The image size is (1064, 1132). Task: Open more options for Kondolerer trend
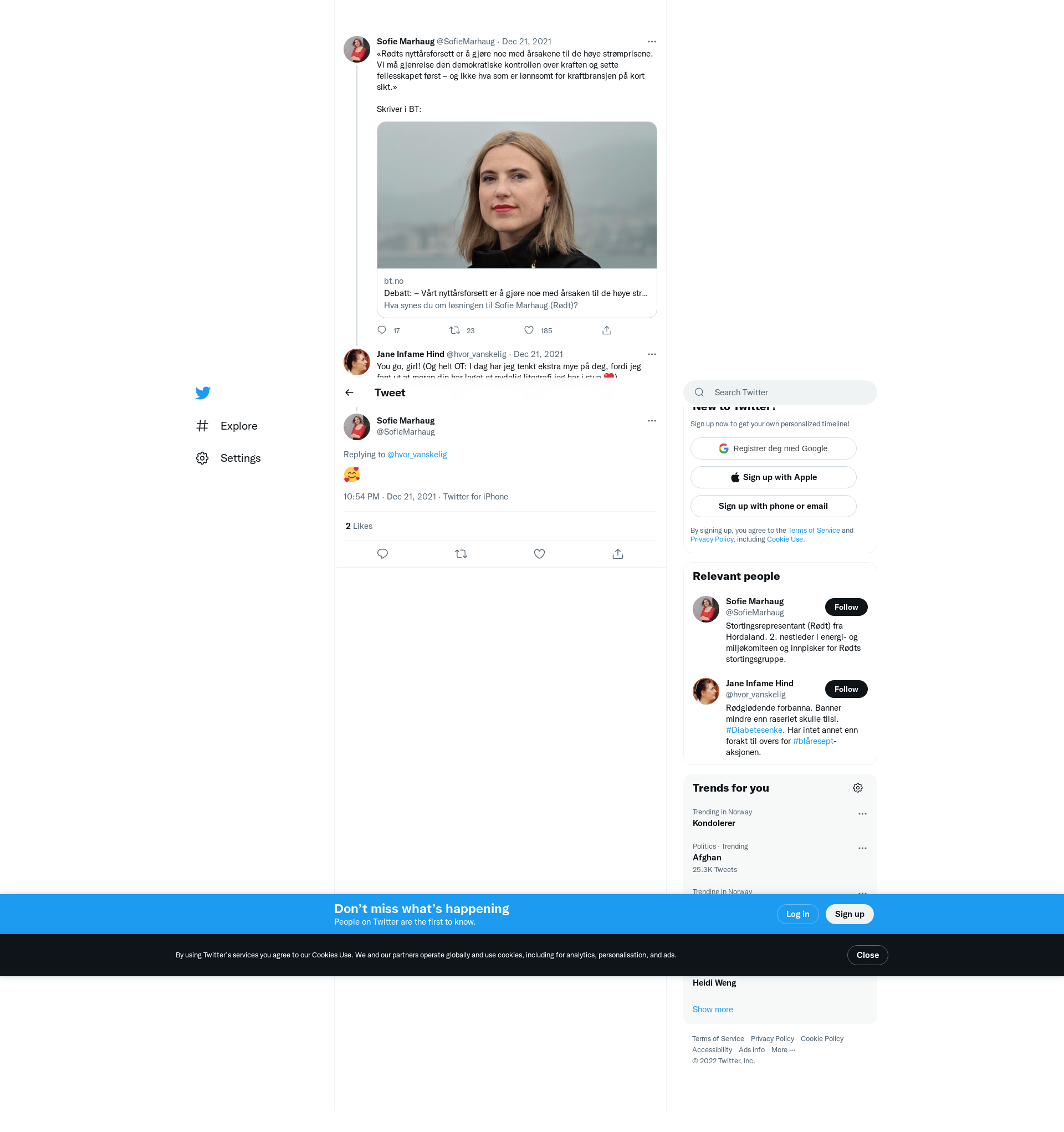pos(862,814)
